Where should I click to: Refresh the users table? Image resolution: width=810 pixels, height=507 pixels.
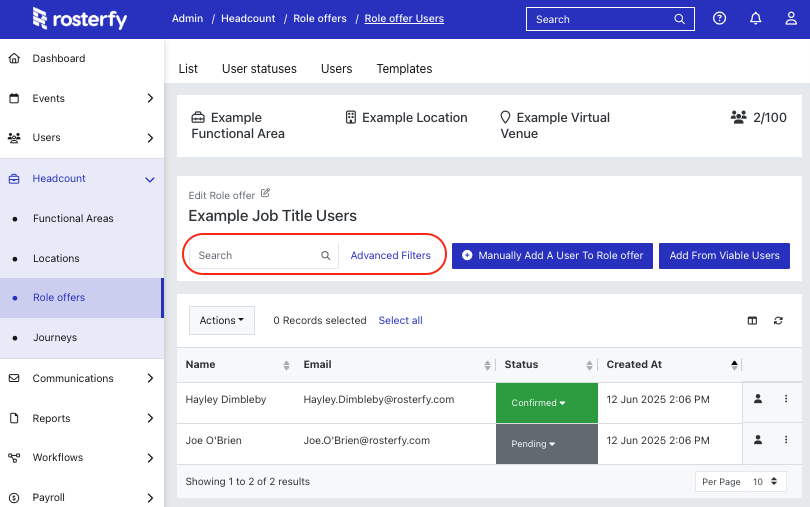[778, 321]
